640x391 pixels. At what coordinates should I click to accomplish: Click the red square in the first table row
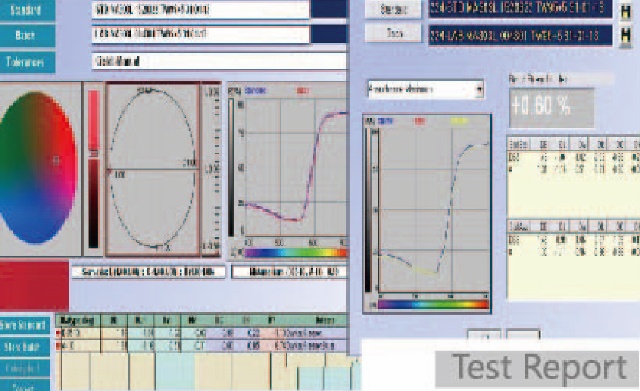click(58, 333)
